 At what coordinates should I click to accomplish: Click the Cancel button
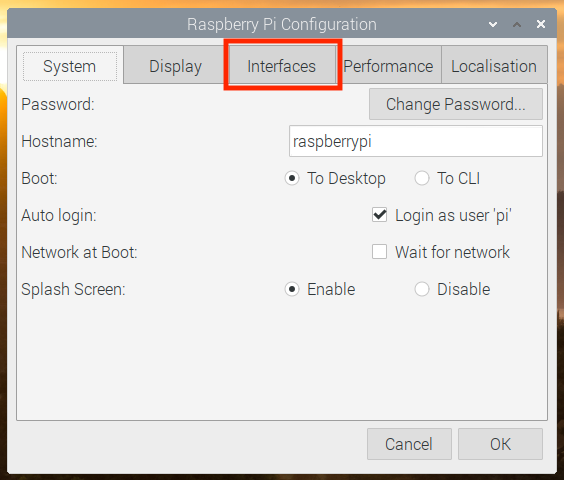409,444
